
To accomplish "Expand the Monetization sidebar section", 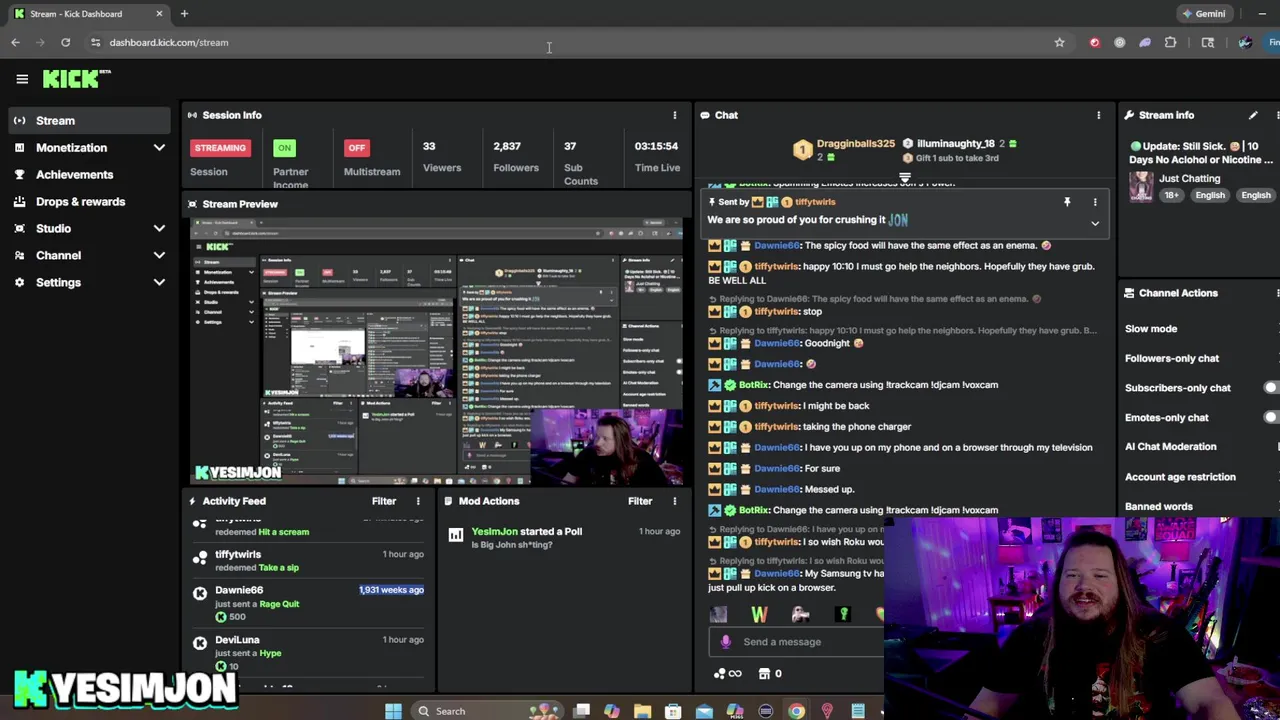I will point(159,148).
